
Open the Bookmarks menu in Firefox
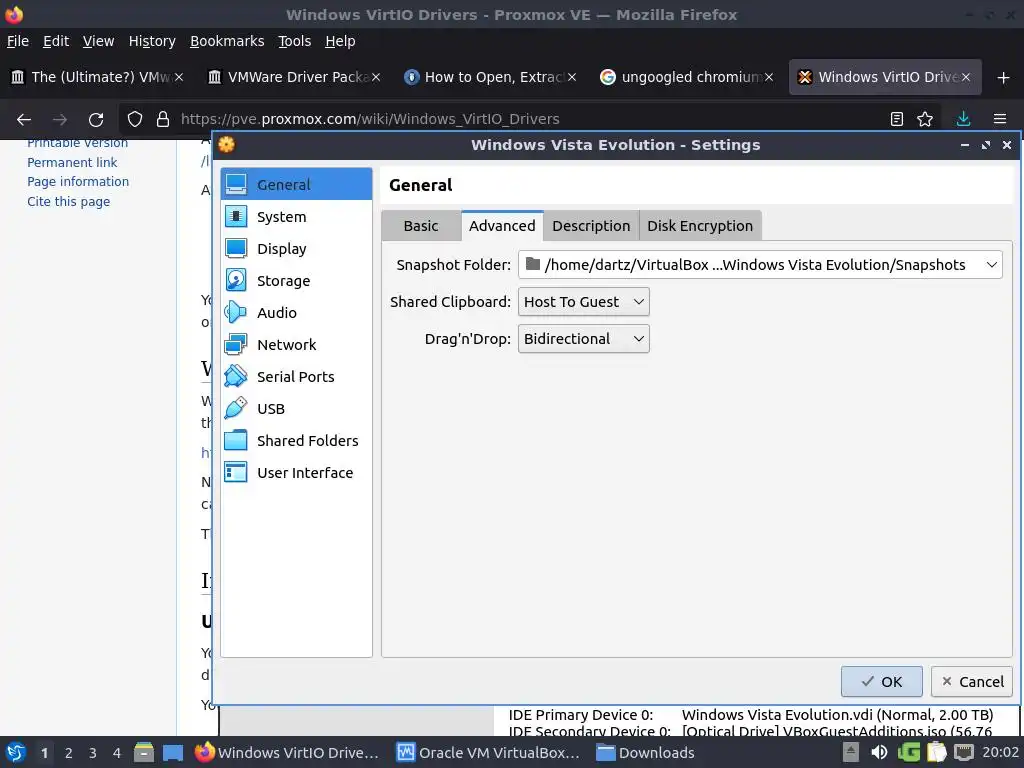click(x=227, y=41)
